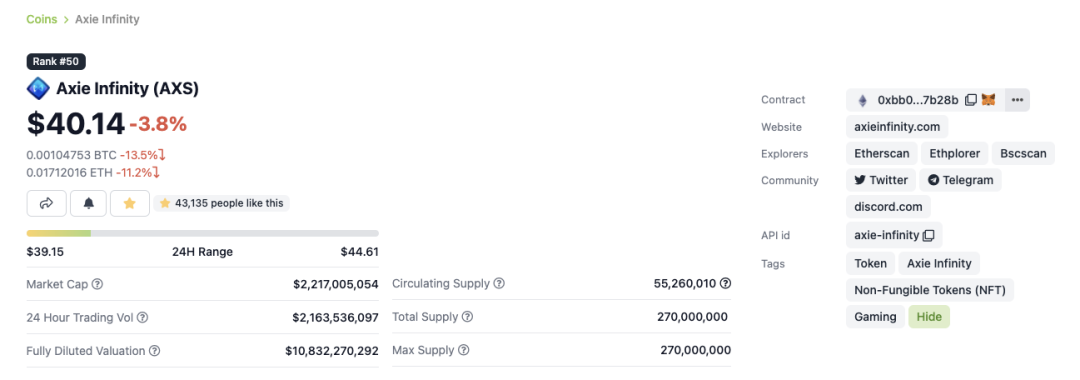
Task: Copy the contract address icon
Action: coord(970,100)
